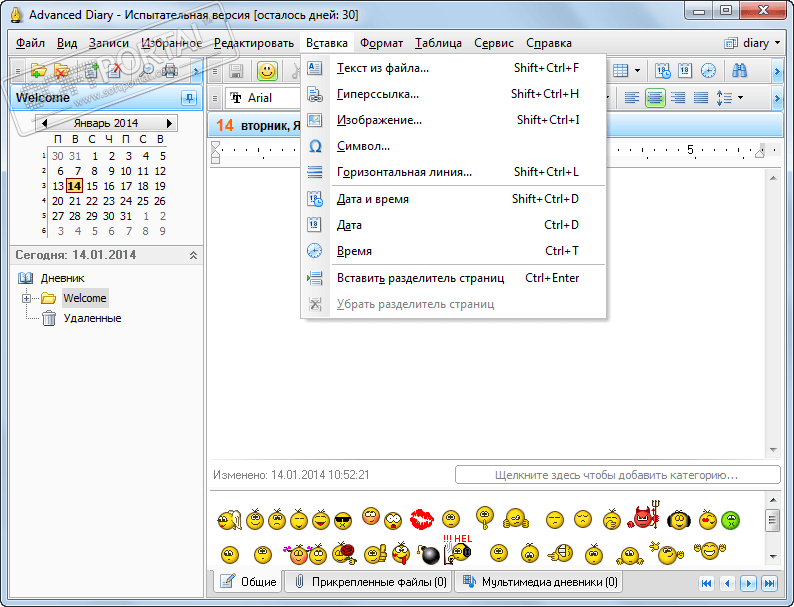Choose Вставить разделитель страниц item
The image size is (794, 607).
pos(453,278)
